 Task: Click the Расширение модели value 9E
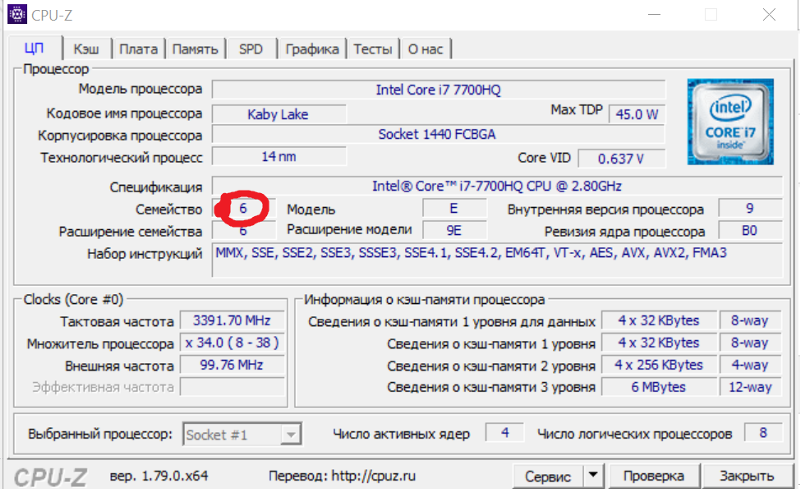(x=454, y=231)
